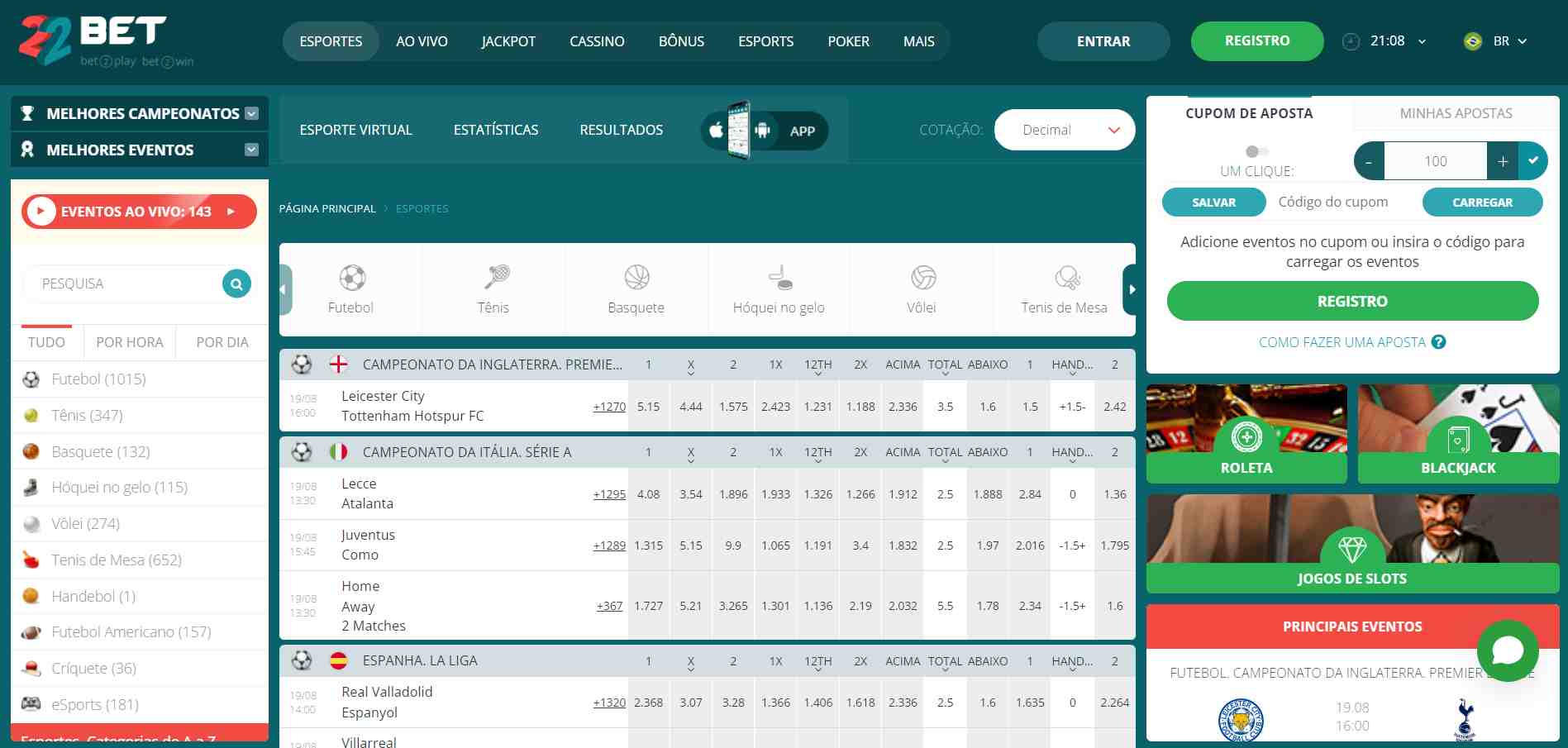Viewport: 1568px width, 748px height.
Task: Click the search magnifier button
Action: click(236, 283)
